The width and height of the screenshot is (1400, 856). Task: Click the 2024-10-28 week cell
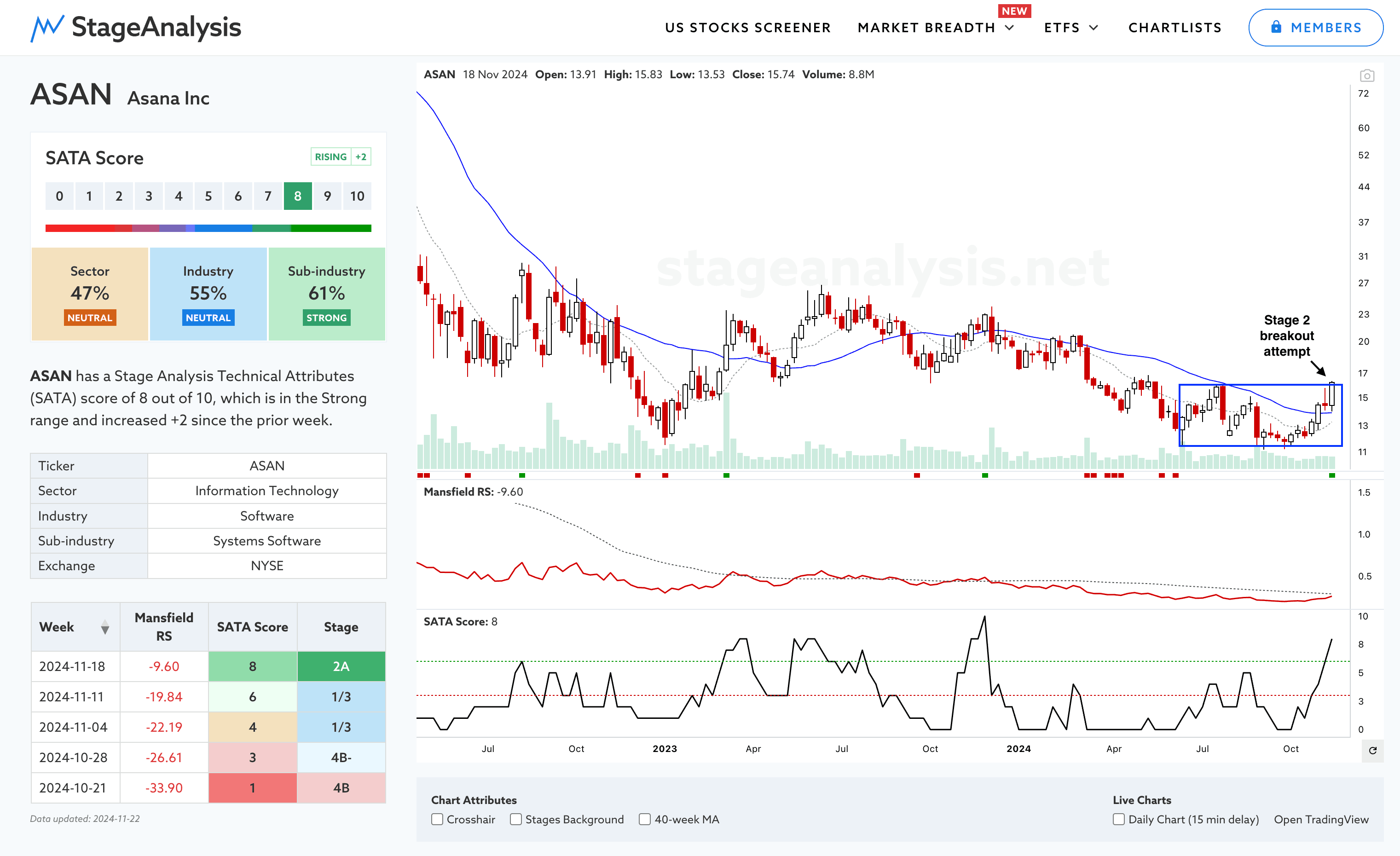(x=75, y=758)
